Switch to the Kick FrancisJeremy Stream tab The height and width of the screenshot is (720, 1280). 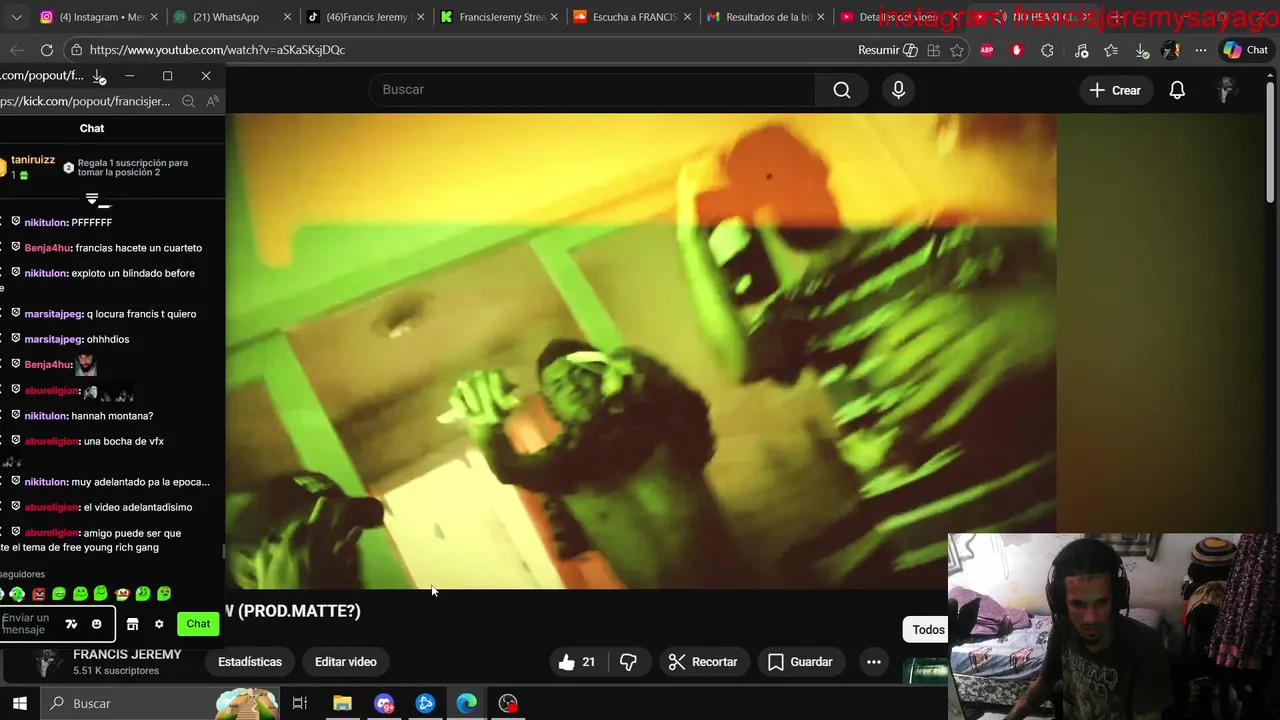(x=498, y=17)
